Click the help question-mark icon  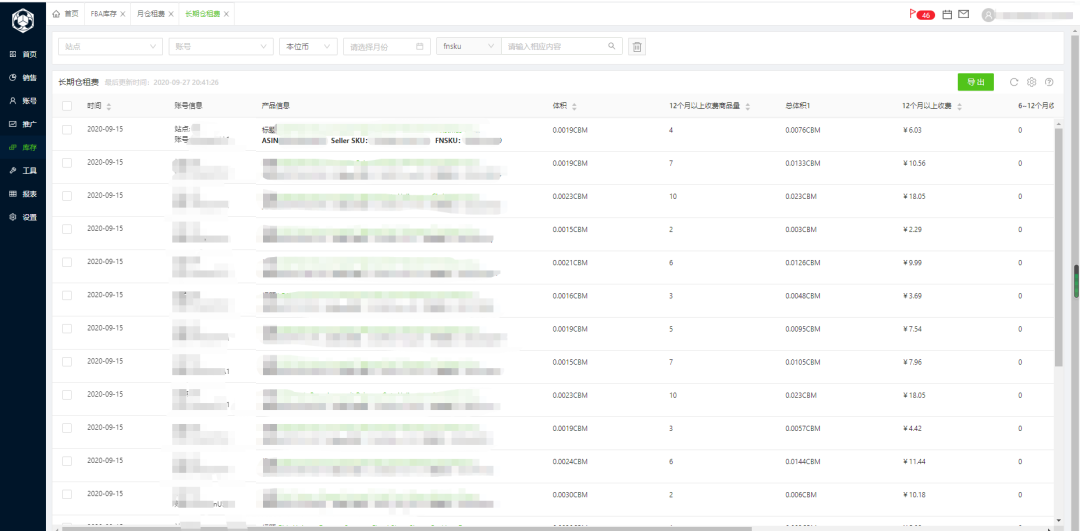(x=1049, y=82)
